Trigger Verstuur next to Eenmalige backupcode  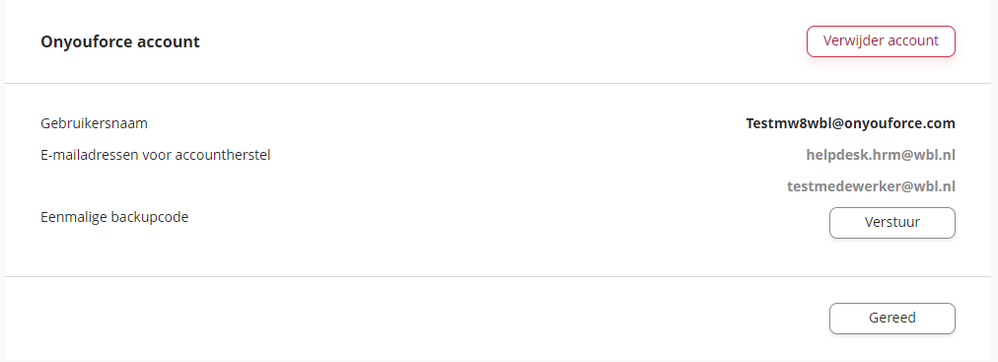click(892, 223)
